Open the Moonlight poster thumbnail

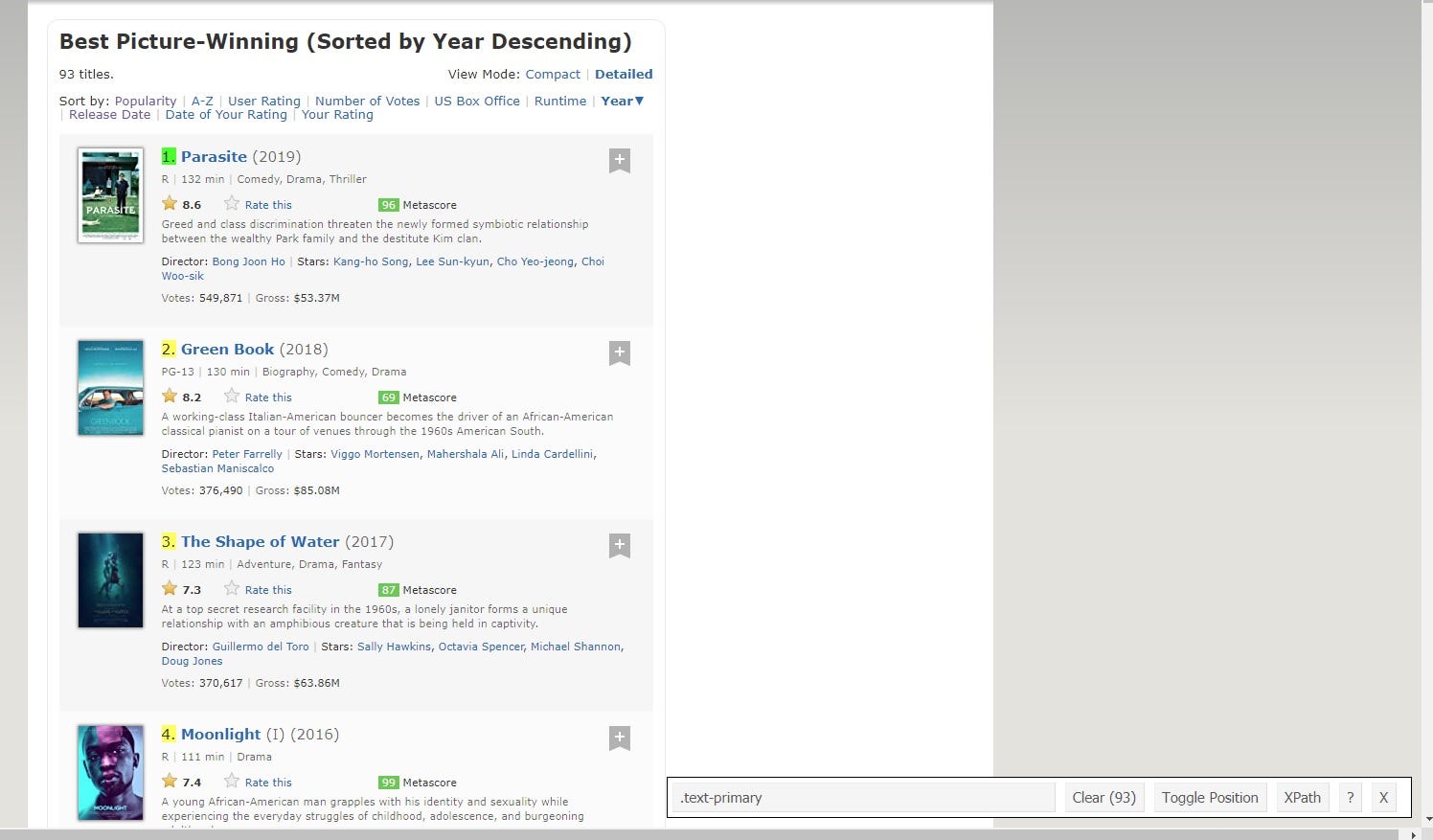[110, 773]
